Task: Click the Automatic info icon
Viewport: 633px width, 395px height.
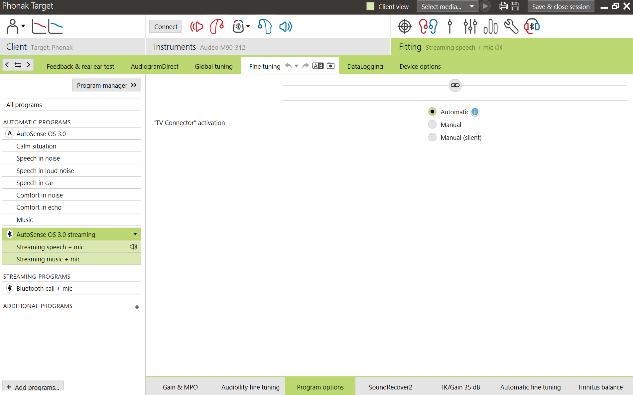Action: (x=475, y=112)
